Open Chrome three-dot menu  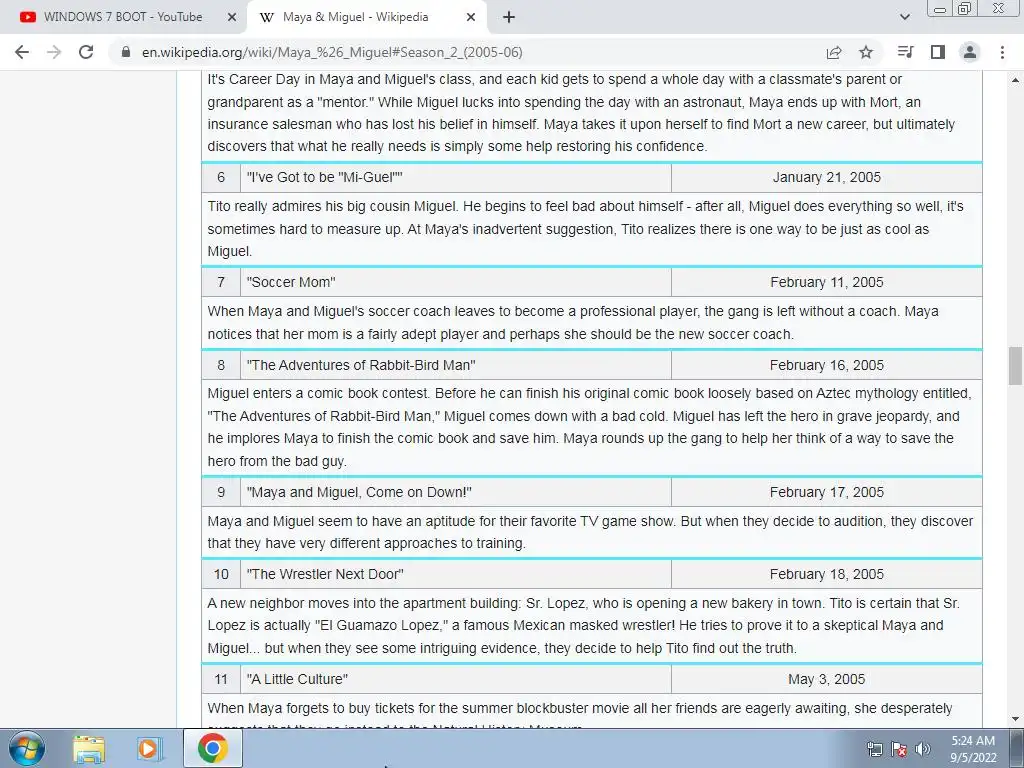click(x=1002, y=52)
